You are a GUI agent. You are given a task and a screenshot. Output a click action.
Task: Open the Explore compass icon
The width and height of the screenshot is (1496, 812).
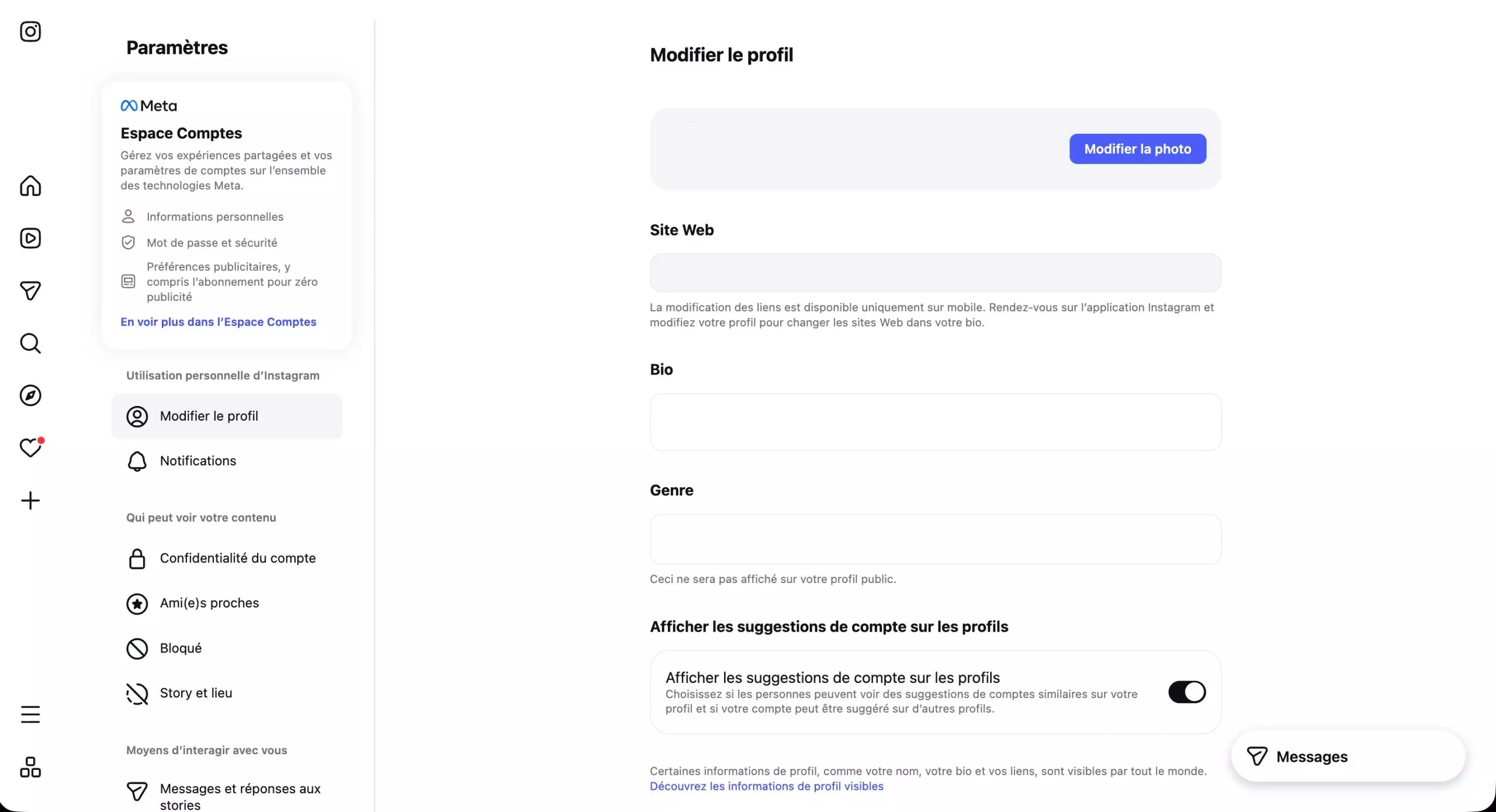pyautogui.click(x=30, y=395)
